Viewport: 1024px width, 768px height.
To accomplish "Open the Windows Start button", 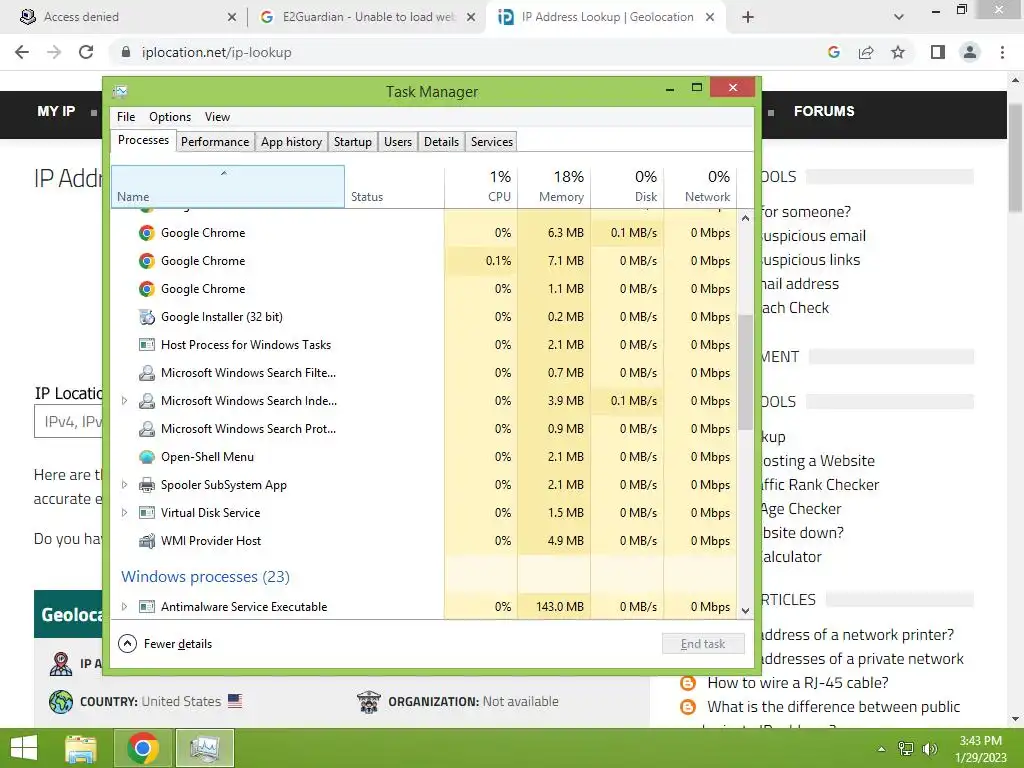I will [24, 748].
